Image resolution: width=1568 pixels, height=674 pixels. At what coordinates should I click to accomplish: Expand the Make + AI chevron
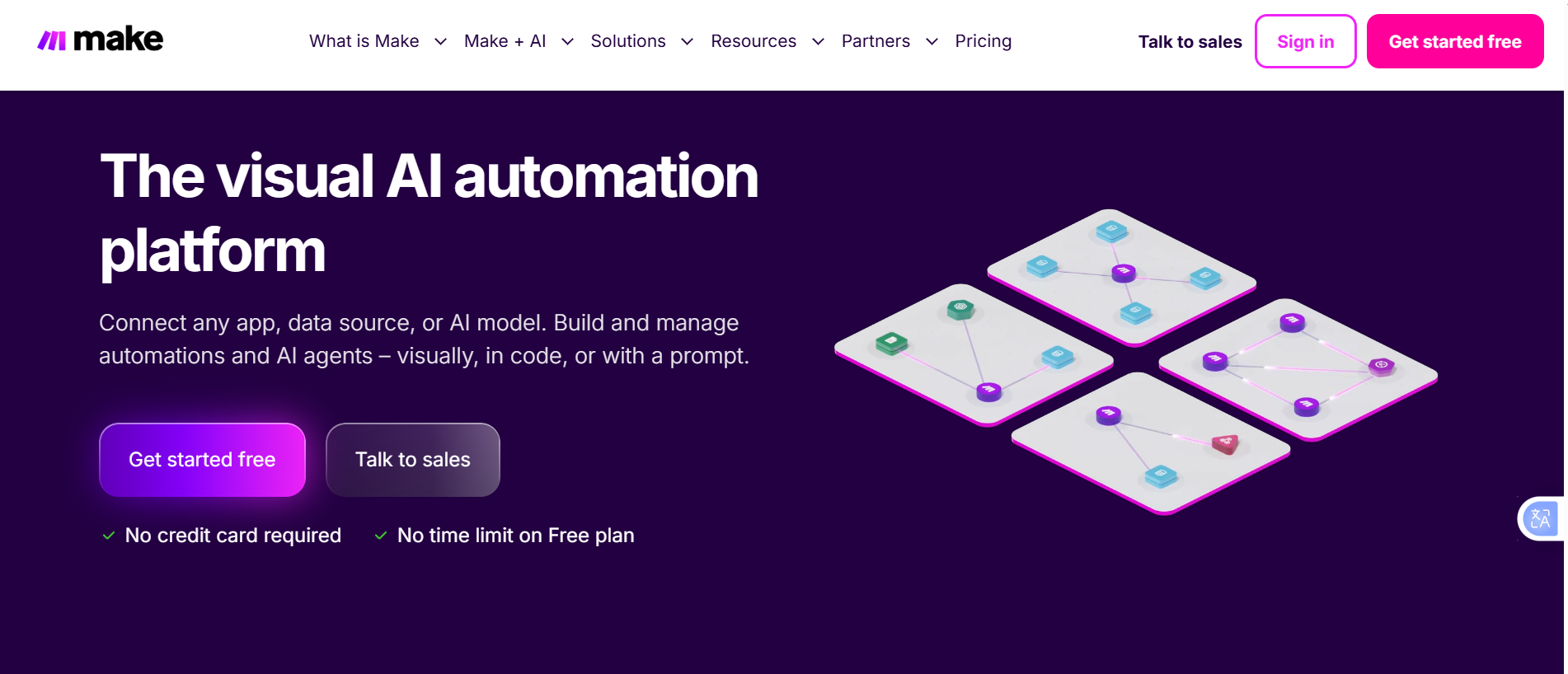[567, 42]
